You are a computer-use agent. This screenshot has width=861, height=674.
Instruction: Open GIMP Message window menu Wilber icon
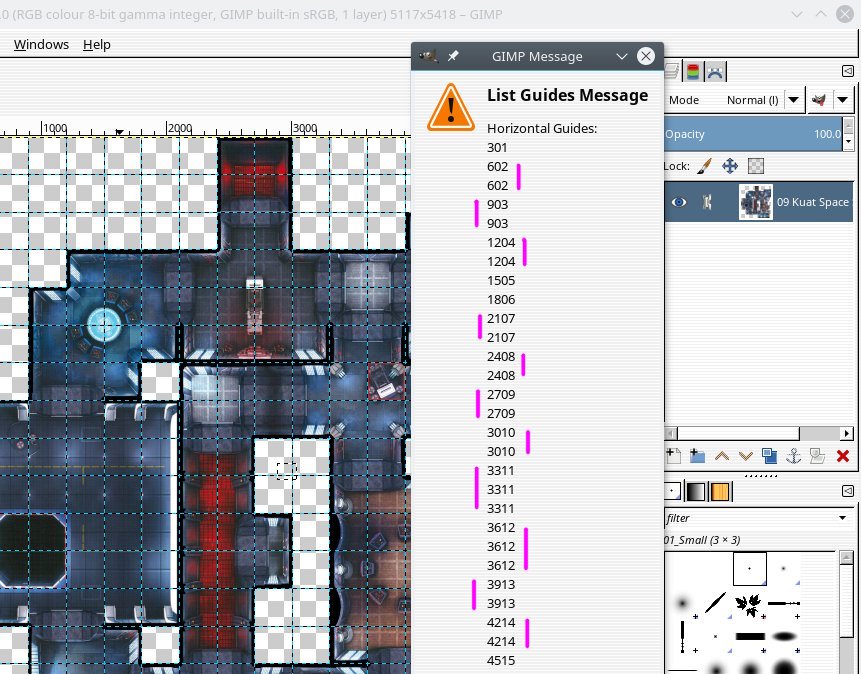(x=428, y=56)
